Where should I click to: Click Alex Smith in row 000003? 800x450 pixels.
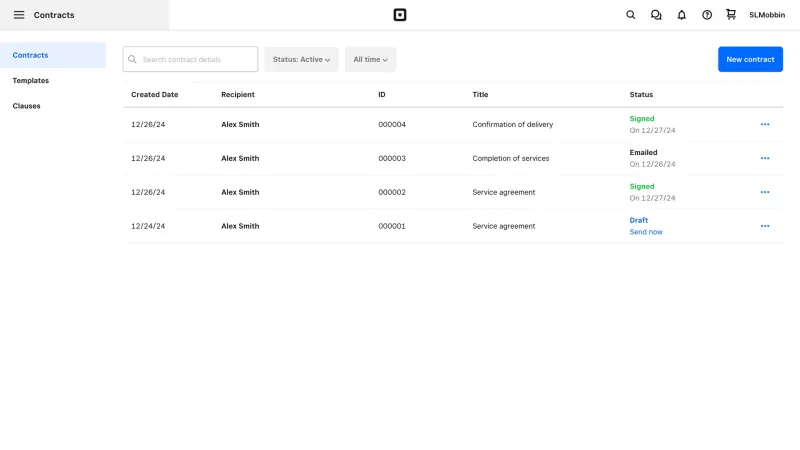[240, 158]
